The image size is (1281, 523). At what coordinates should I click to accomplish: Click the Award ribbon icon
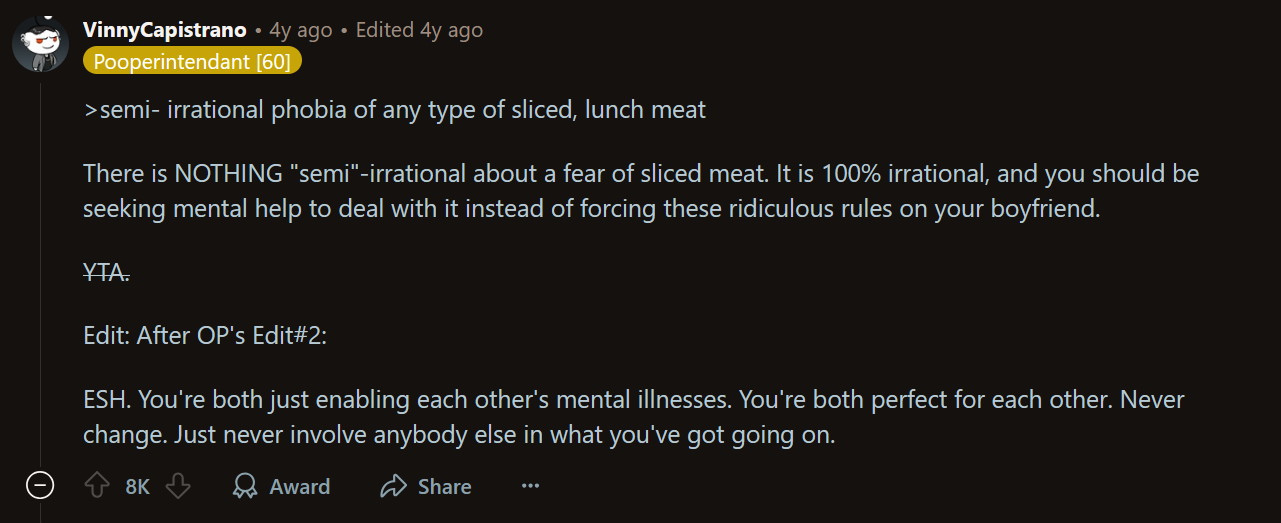click(245, 487)
